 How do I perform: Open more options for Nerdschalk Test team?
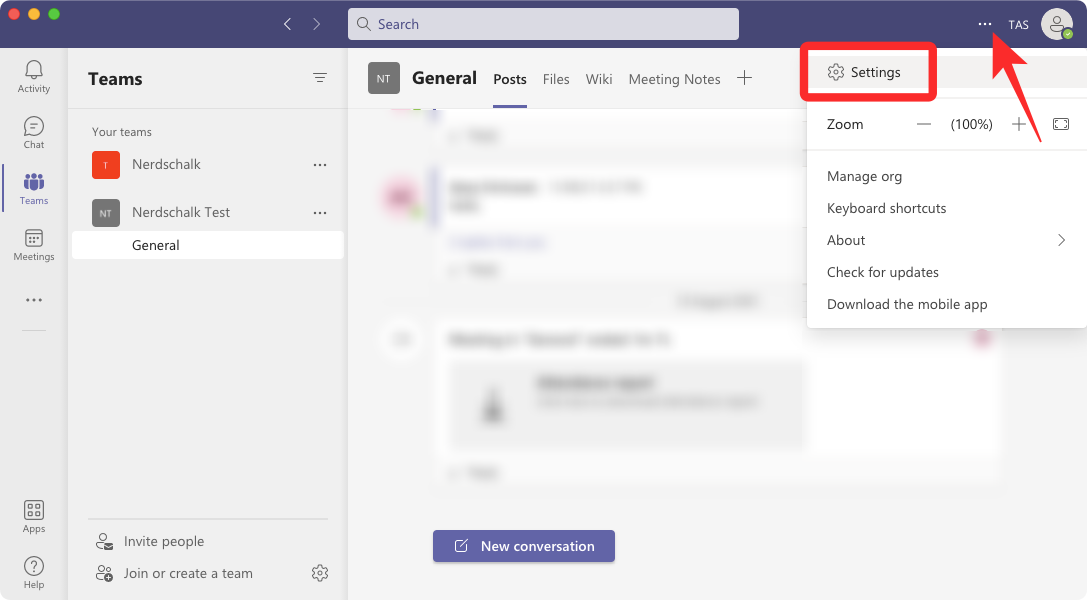tap(320, 212)
